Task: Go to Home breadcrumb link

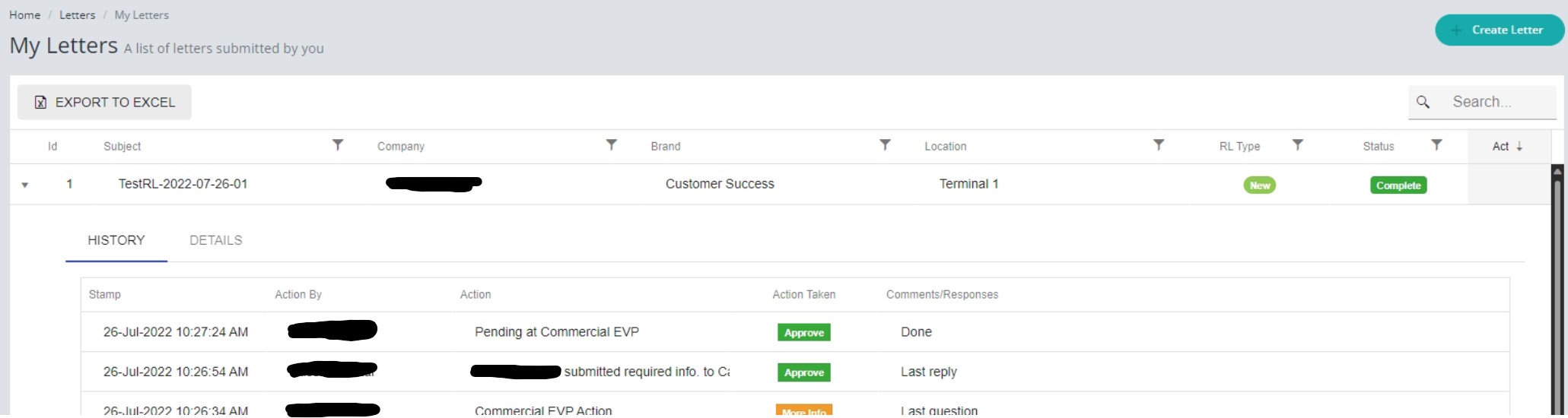Action: tap(24, 15)
